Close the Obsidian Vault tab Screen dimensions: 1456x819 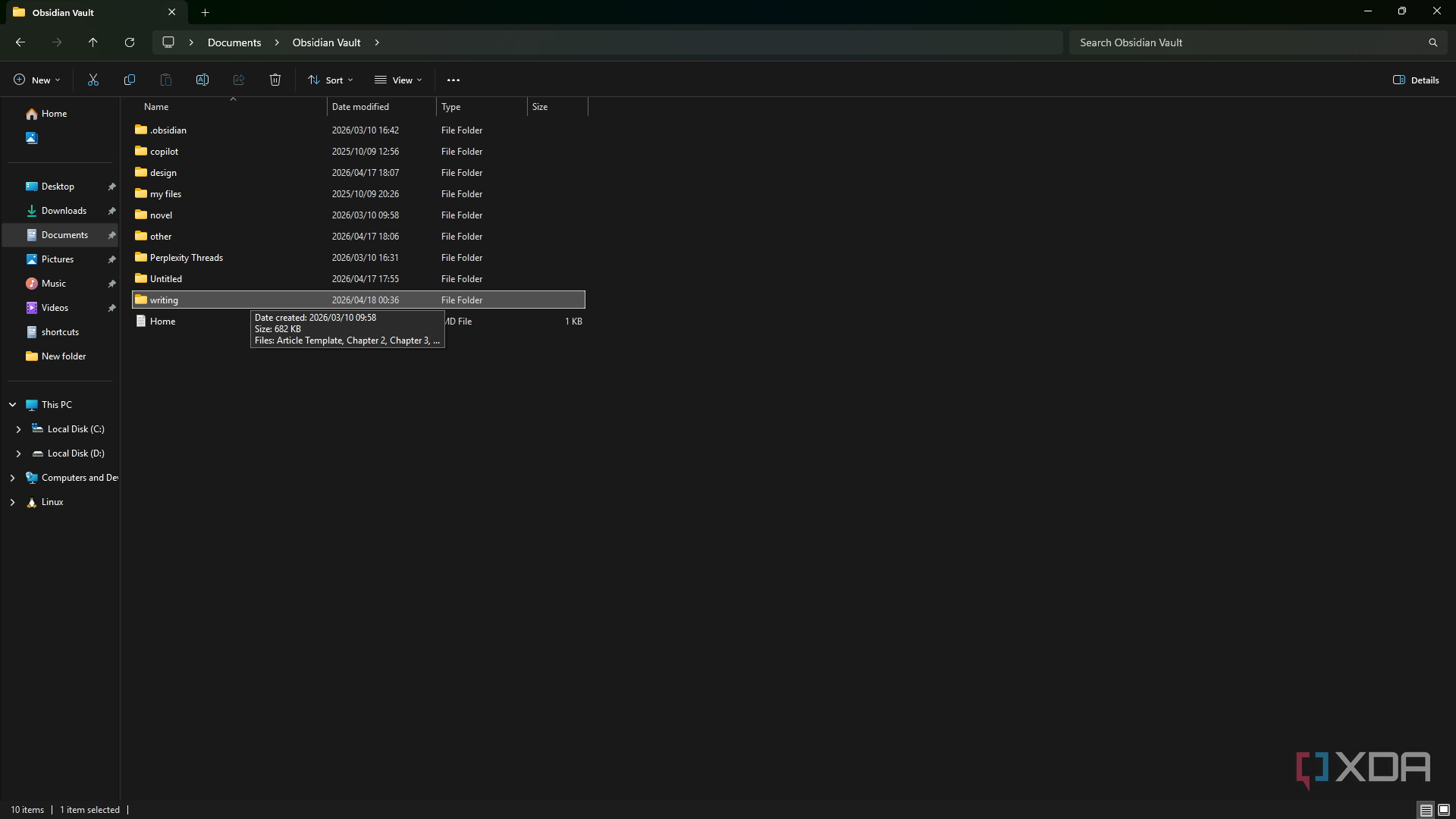[x=171, y=12]
